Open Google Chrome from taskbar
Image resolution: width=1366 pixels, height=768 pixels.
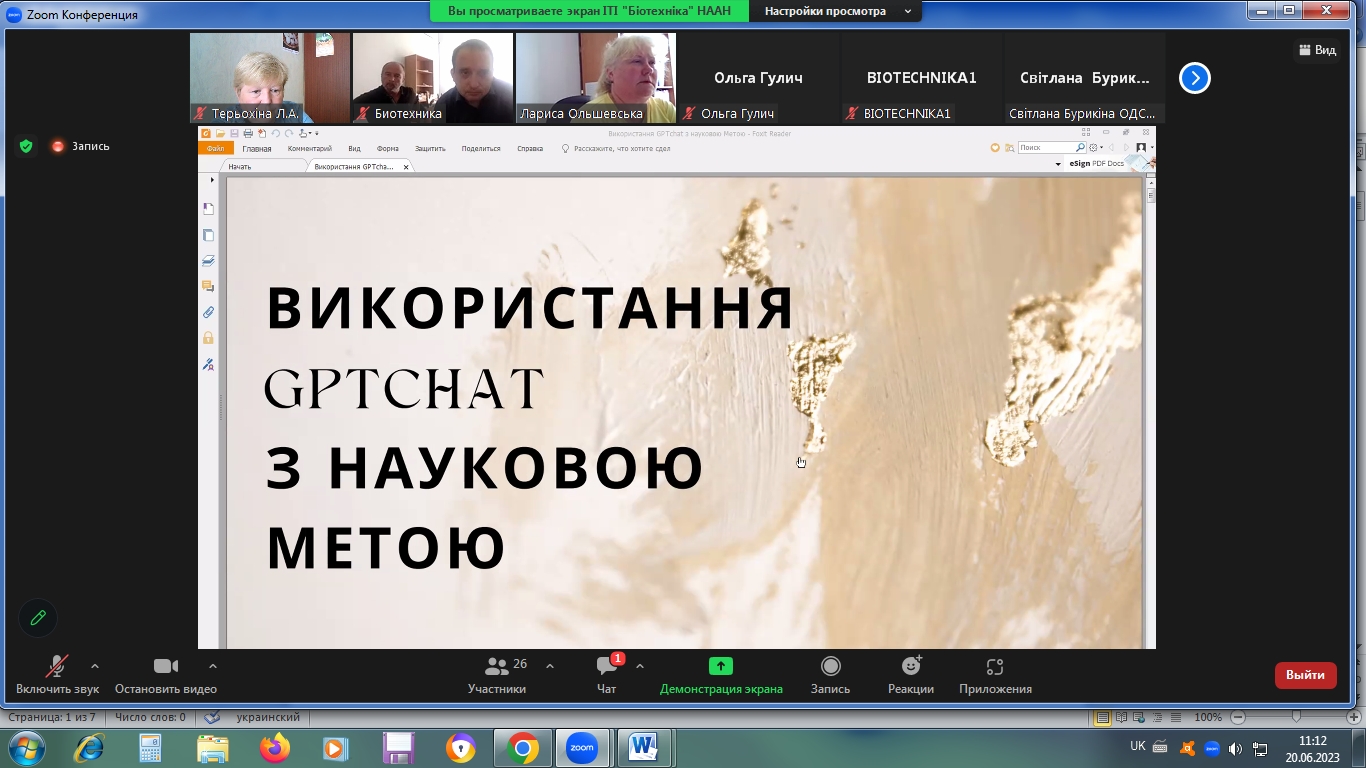coord(522,748)
